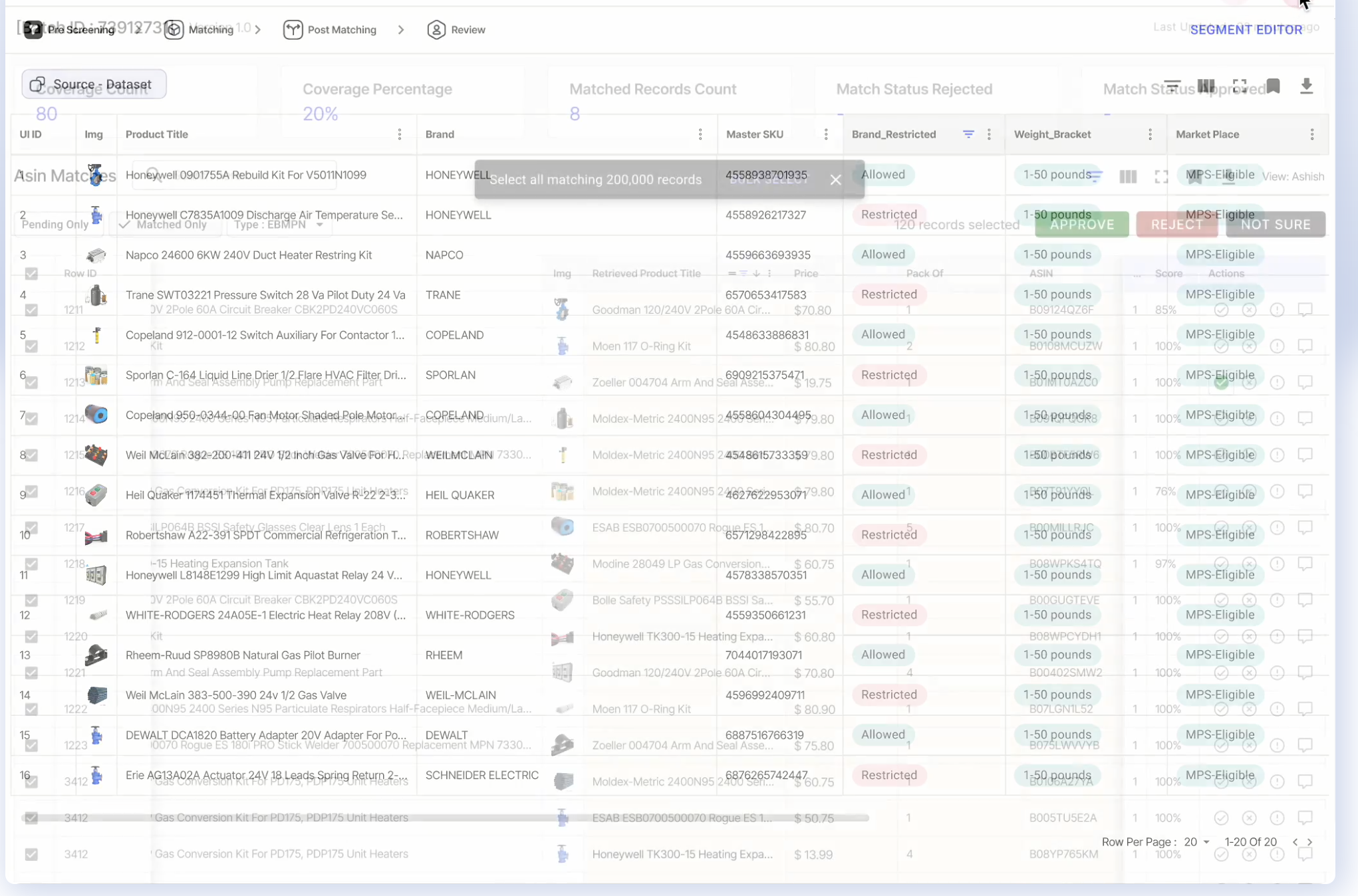Reject the selected records
The width and height of the screenshot is (1358, 896).
1177,225
